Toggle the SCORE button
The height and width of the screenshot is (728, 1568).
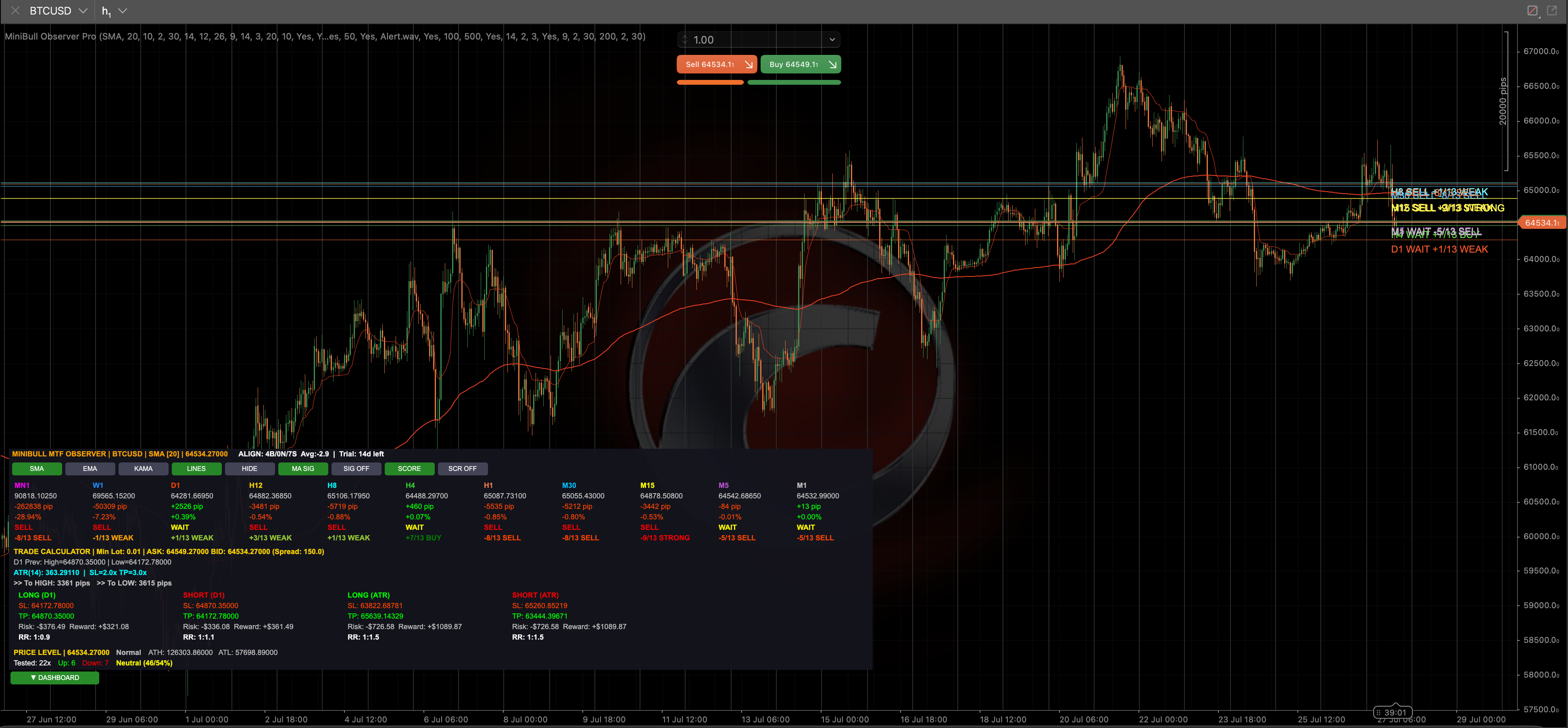click(409, 469)
